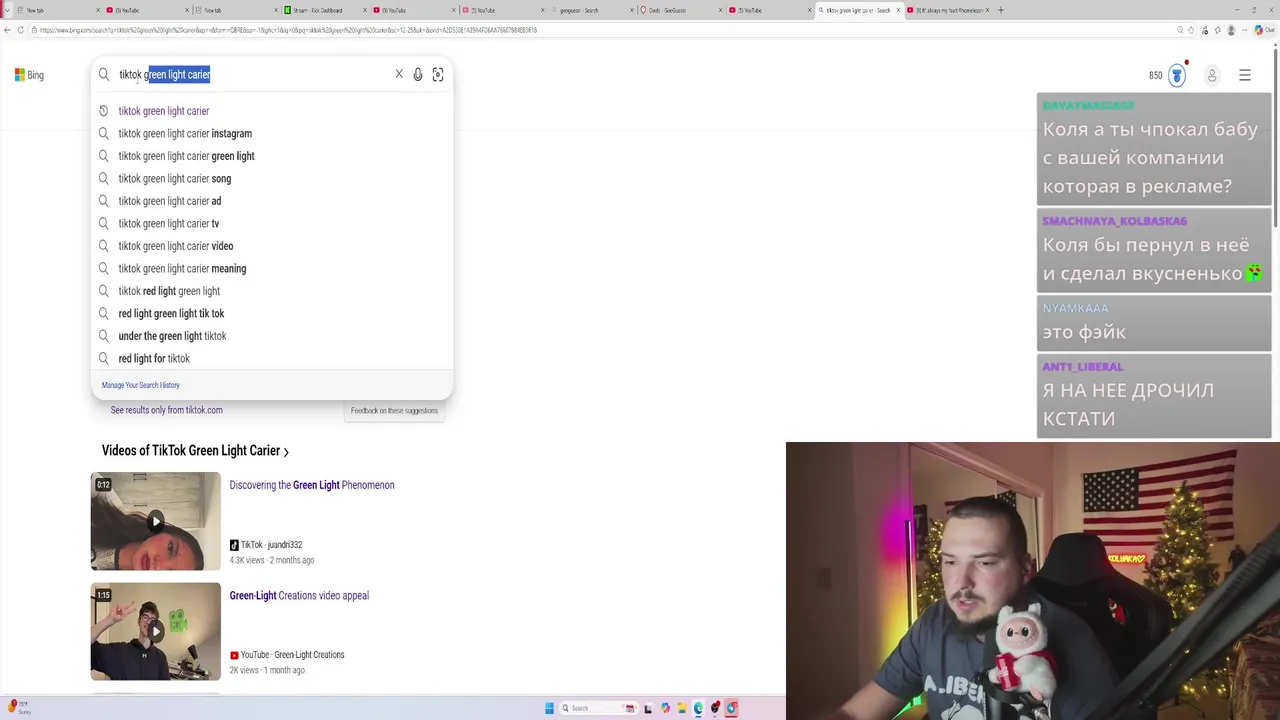
Task: Play the 0:12 TikTok video thumbnail
Action: coord(155,521)
